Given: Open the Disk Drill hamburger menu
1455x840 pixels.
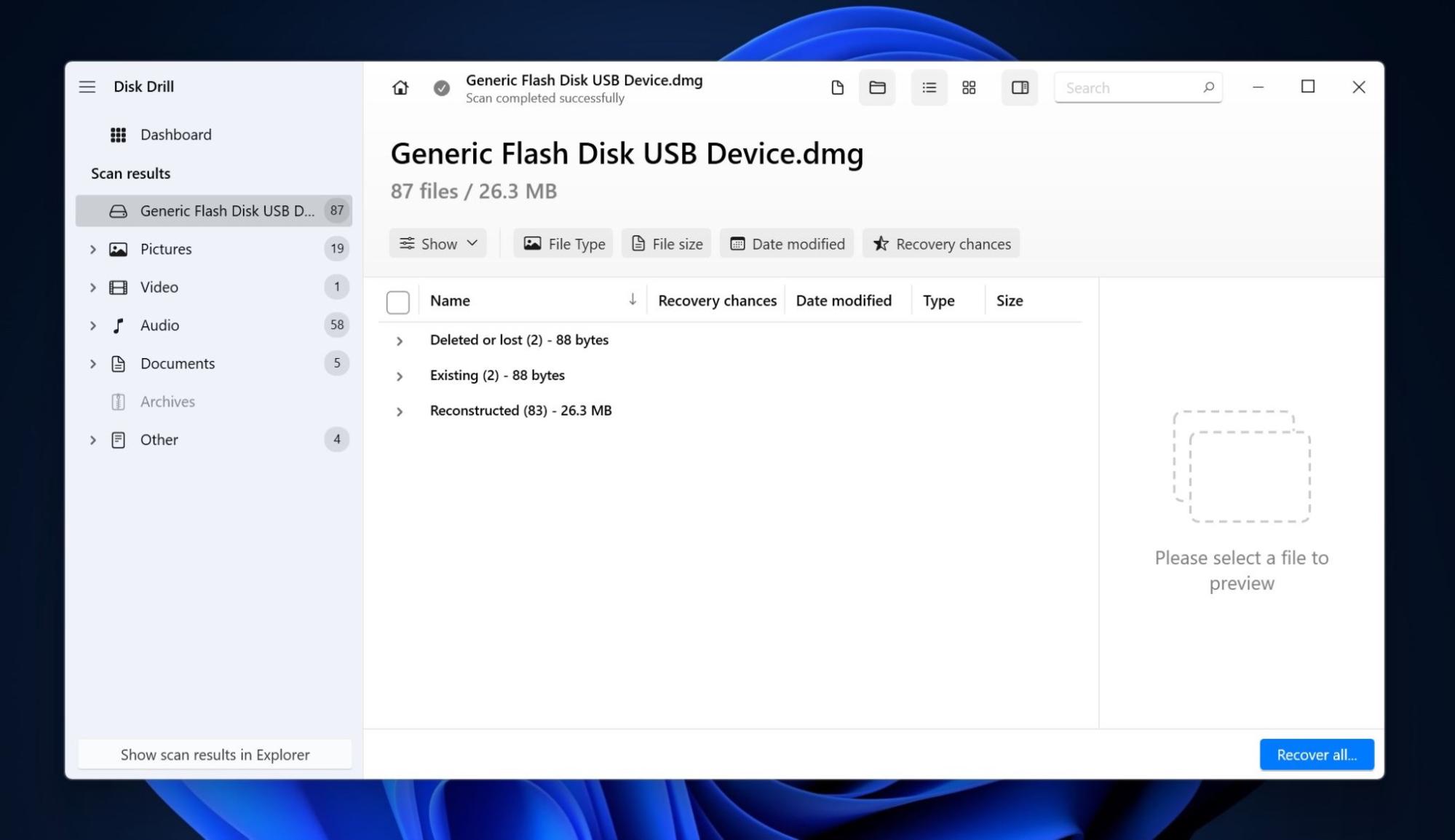Looking at the screenshot, I should pos(87,85).
